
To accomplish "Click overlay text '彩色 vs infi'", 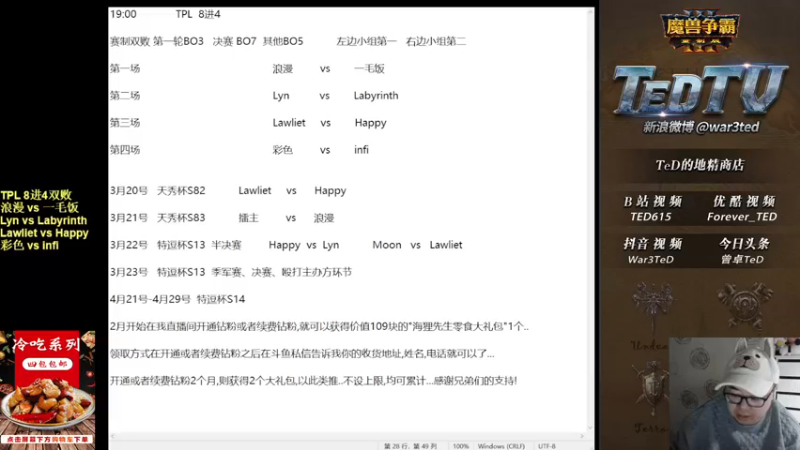I will (x=30, y=245).
